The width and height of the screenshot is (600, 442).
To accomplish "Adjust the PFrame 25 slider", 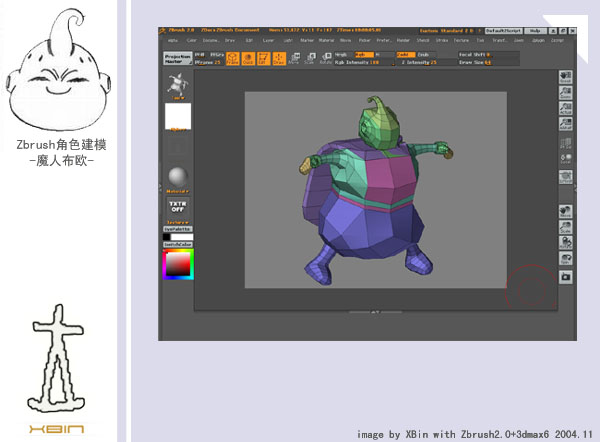I will click(x=209, y=62).
